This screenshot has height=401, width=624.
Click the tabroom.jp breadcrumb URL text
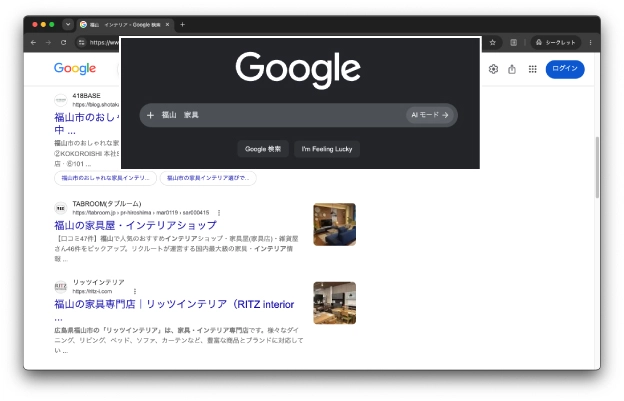(x=140, y=213)
